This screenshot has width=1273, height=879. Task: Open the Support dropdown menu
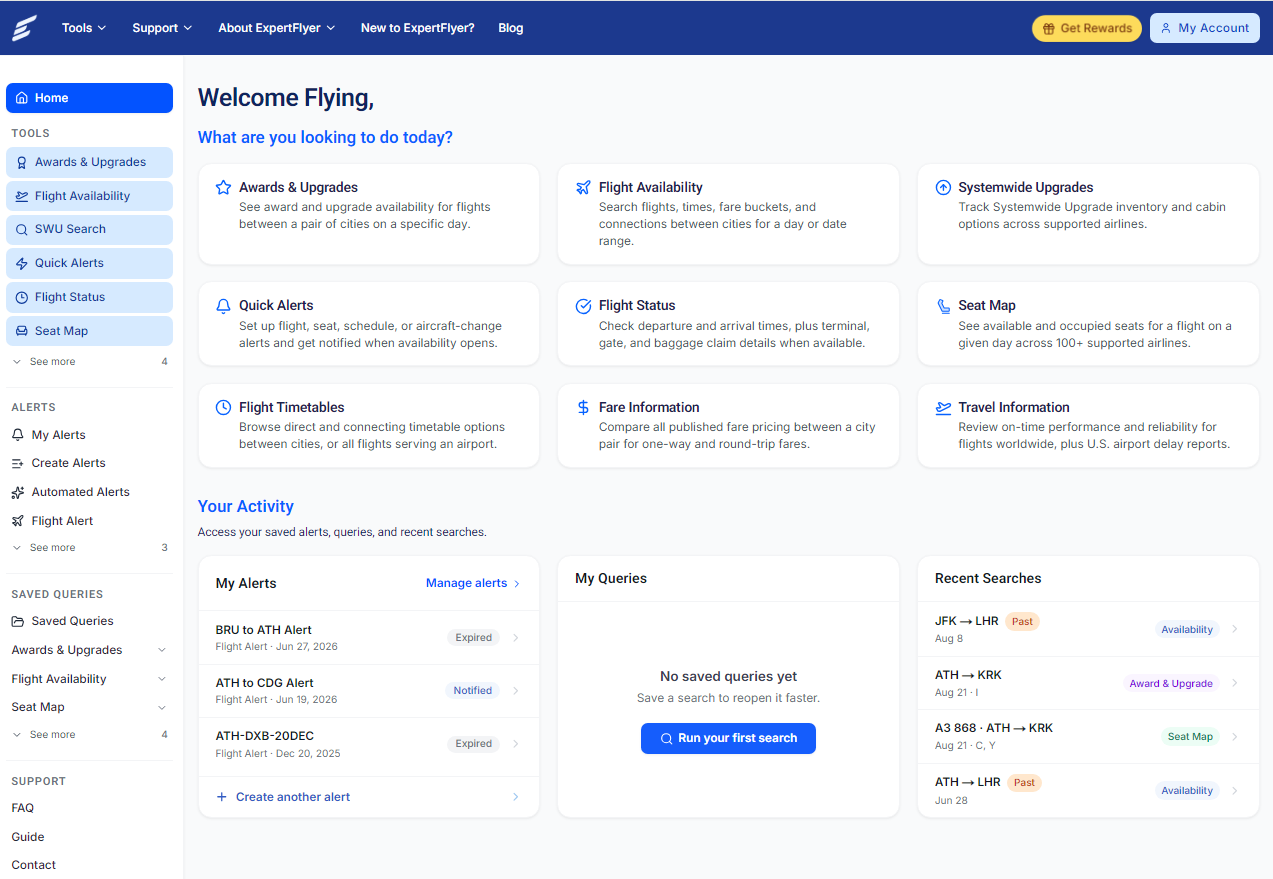162,28
